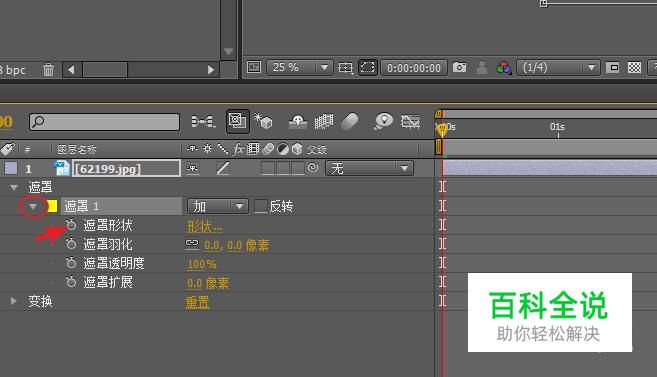Click the fx effects column header icon

coord(238,149)
